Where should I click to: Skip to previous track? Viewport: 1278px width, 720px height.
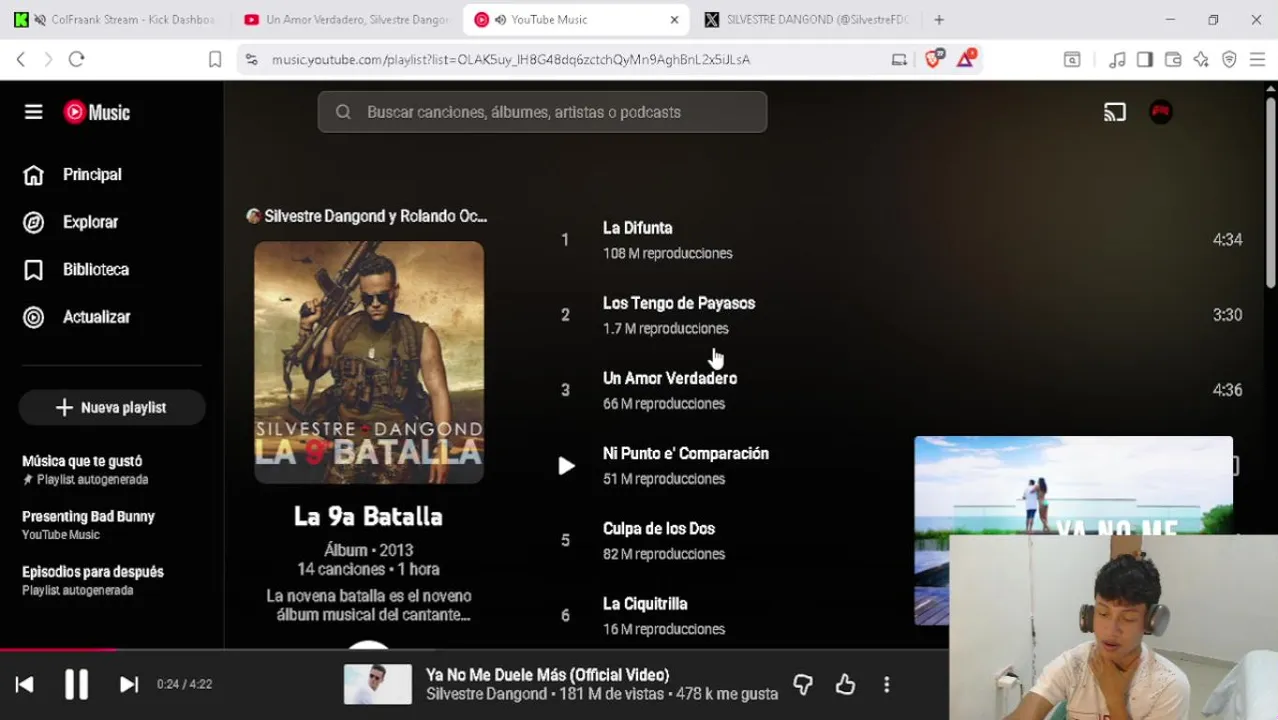click(25, 684)
